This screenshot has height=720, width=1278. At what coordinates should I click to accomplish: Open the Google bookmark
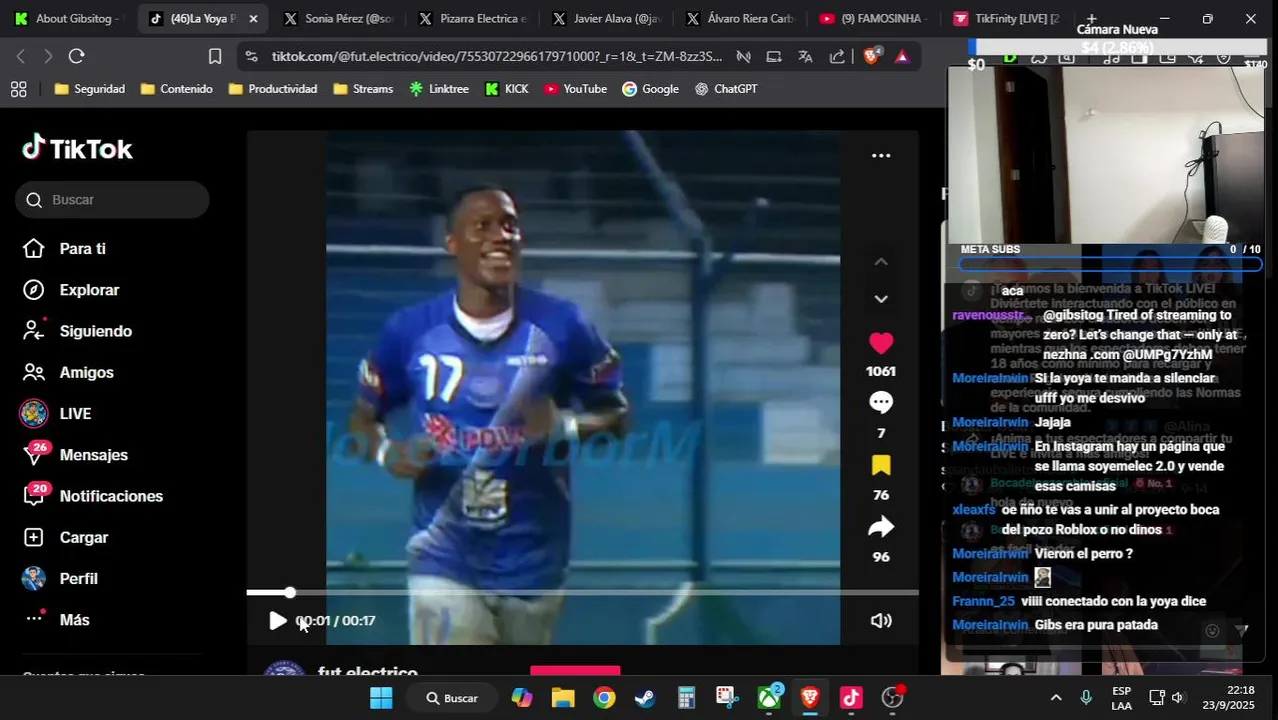point(651,89)
